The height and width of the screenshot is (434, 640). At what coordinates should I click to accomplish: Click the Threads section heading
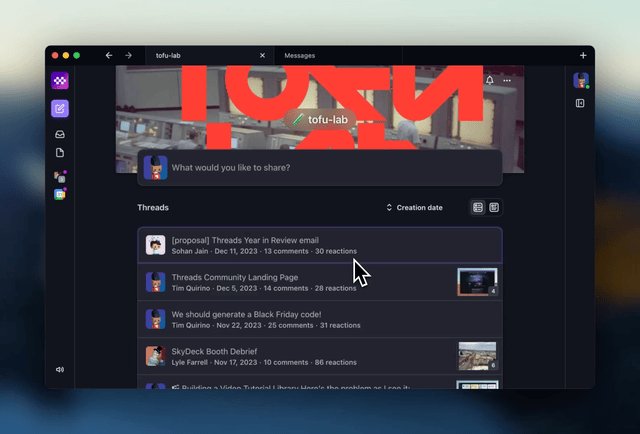(x=153, y=207)
